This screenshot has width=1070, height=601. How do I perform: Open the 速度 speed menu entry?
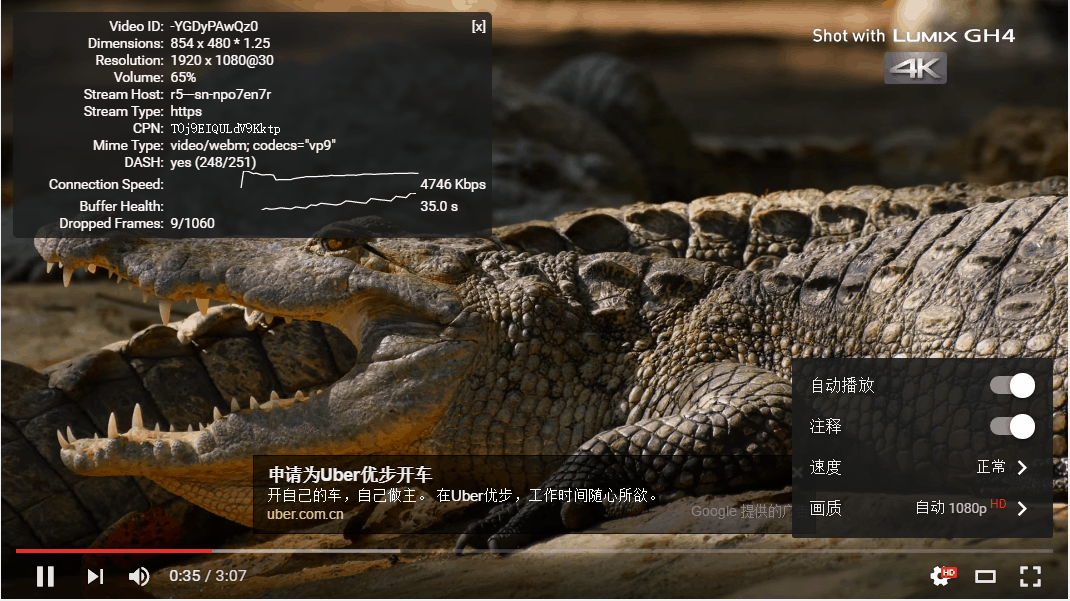[x=922, y=467]
